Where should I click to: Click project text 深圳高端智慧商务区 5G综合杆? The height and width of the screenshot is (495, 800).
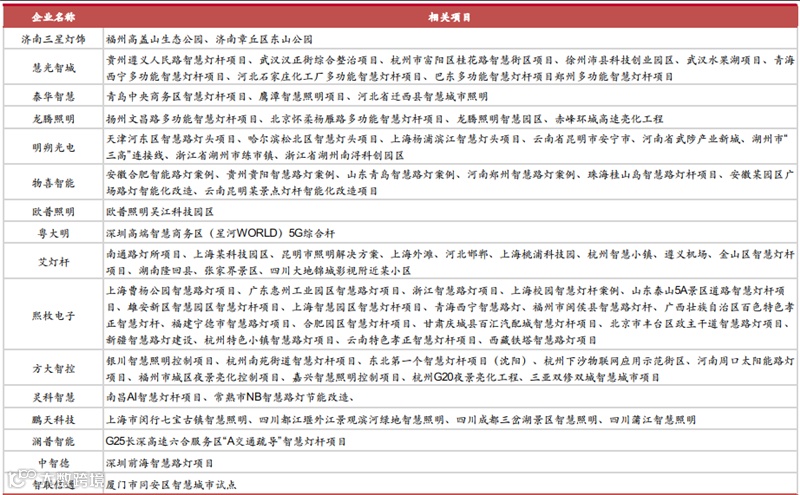point(220,233)
